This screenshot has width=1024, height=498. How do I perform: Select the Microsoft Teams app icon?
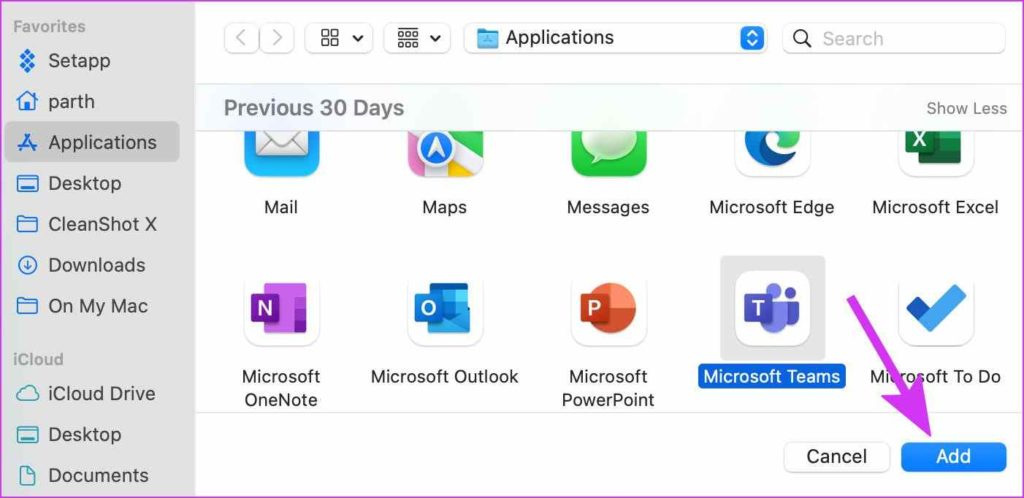coord(773,308)
